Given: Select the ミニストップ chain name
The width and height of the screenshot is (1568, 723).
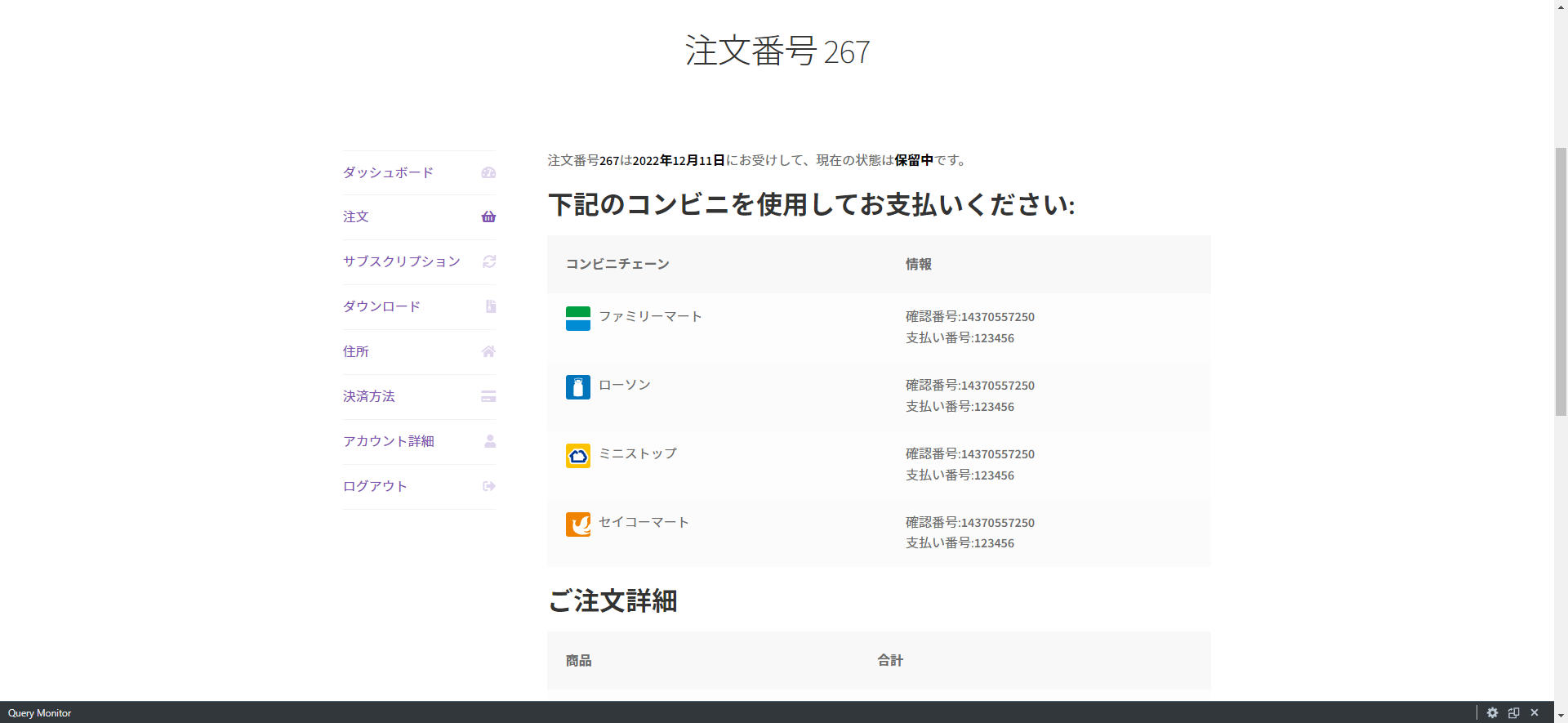Looking at the screenshot, I should click(638, 453).
